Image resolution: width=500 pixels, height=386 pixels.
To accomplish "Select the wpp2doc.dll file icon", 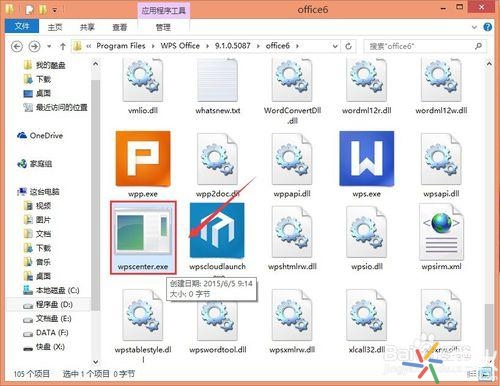I will (217, 159).
